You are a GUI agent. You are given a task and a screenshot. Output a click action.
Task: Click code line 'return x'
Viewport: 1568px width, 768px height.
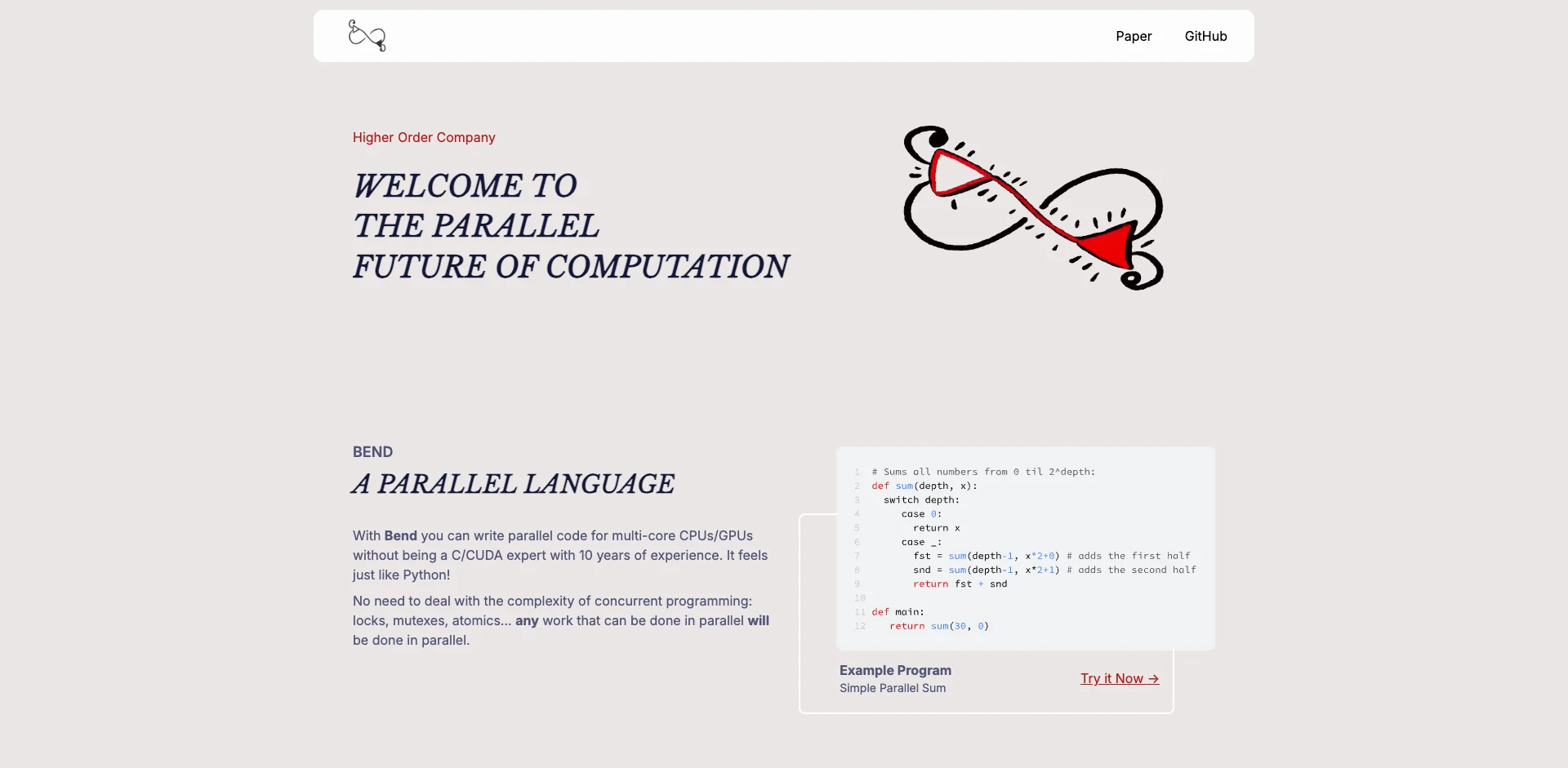[937, 528]
